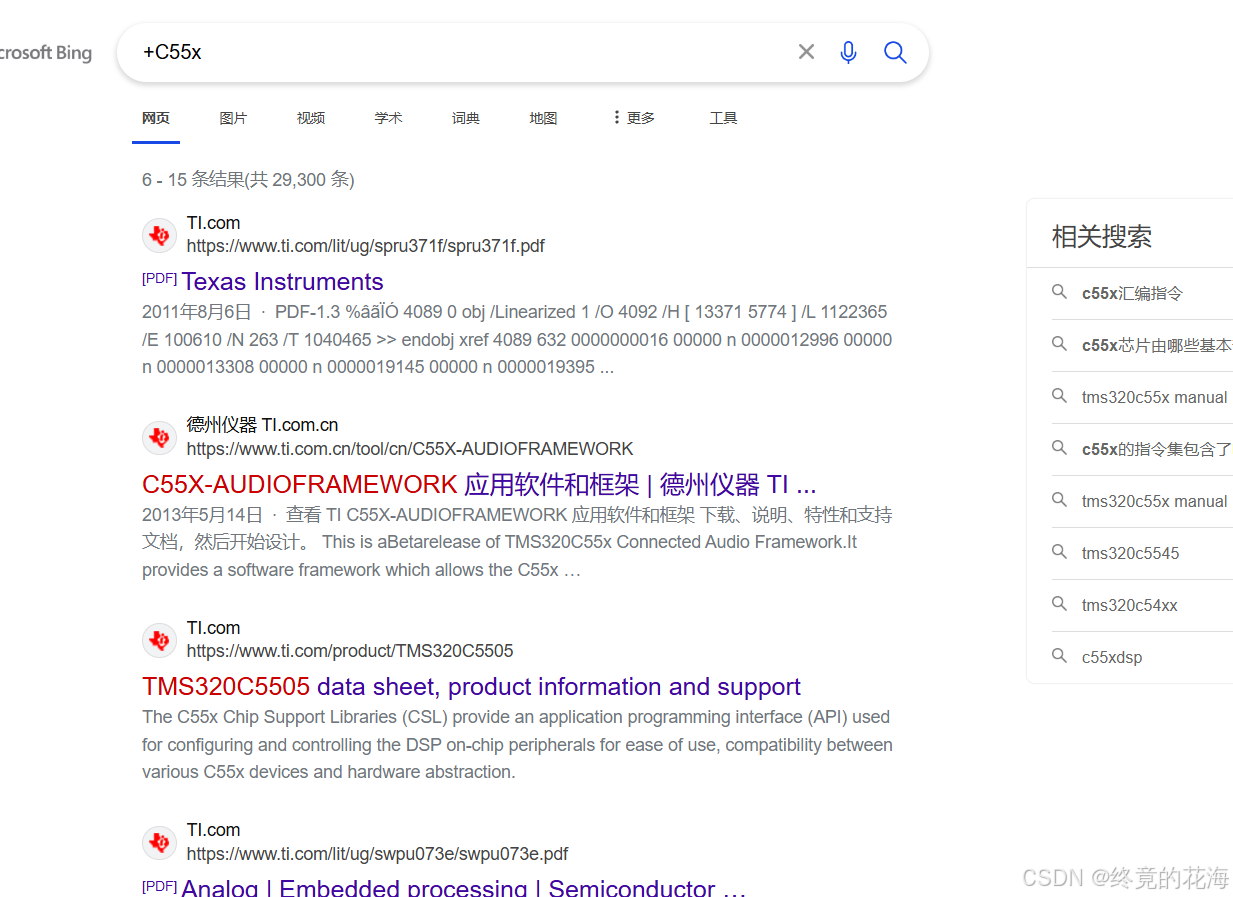Open TMS320C5505 data sheet result

(471, 687)
